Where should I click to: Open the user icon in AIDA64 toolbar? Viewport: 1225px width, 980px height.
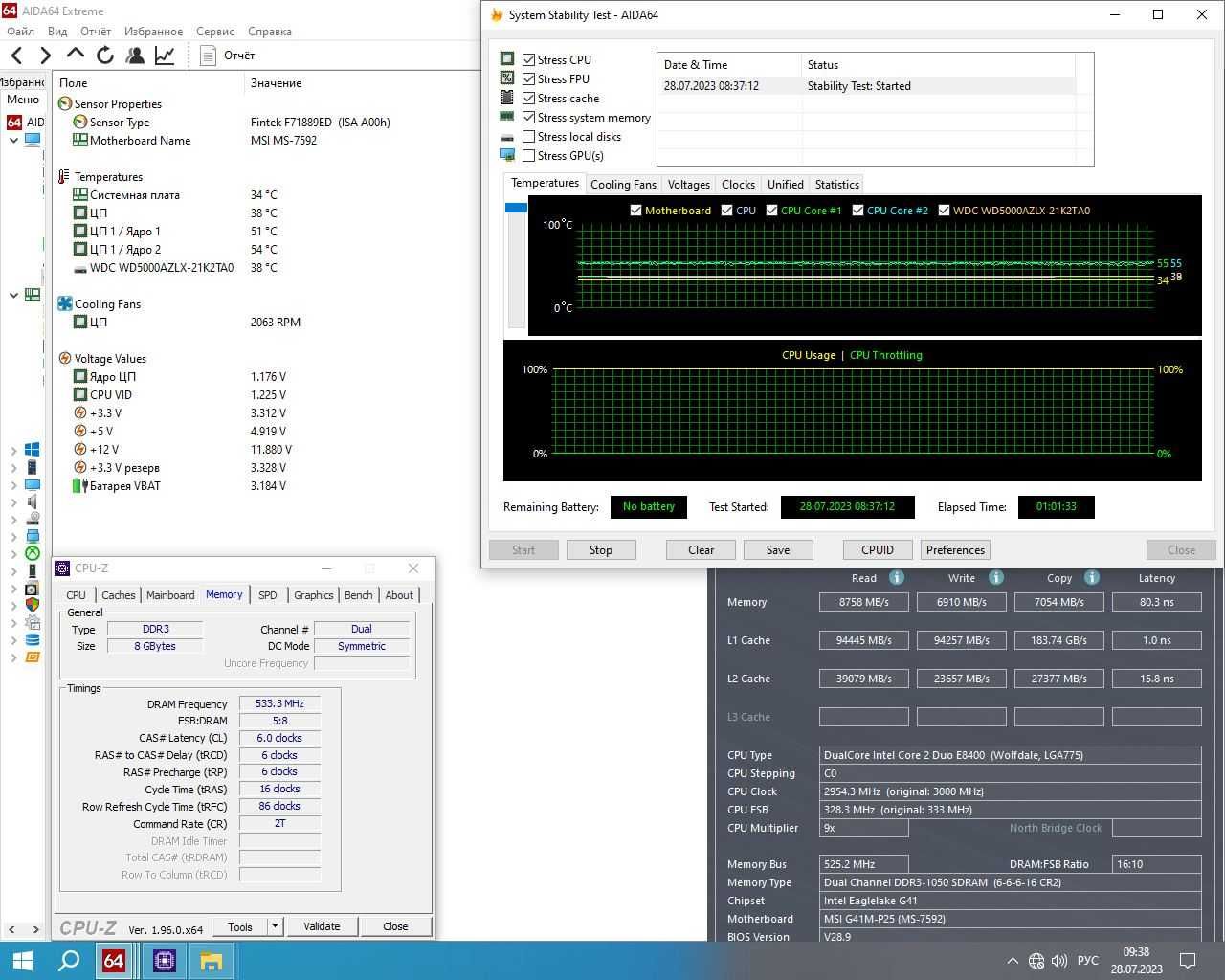[x=135, y=56]
